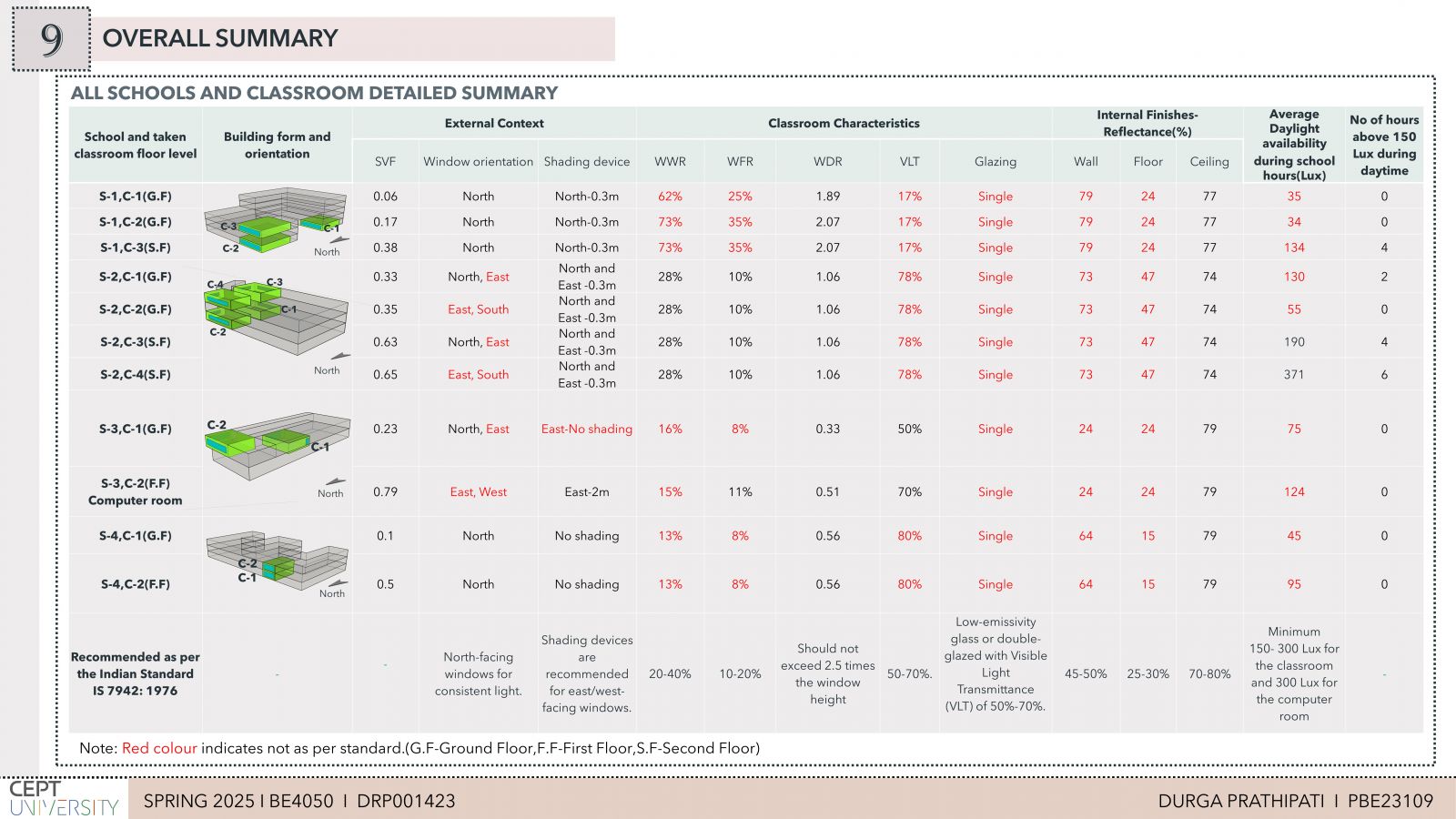
Task: Click the S-2 diagram north arrow
Action: click(339, 357)
